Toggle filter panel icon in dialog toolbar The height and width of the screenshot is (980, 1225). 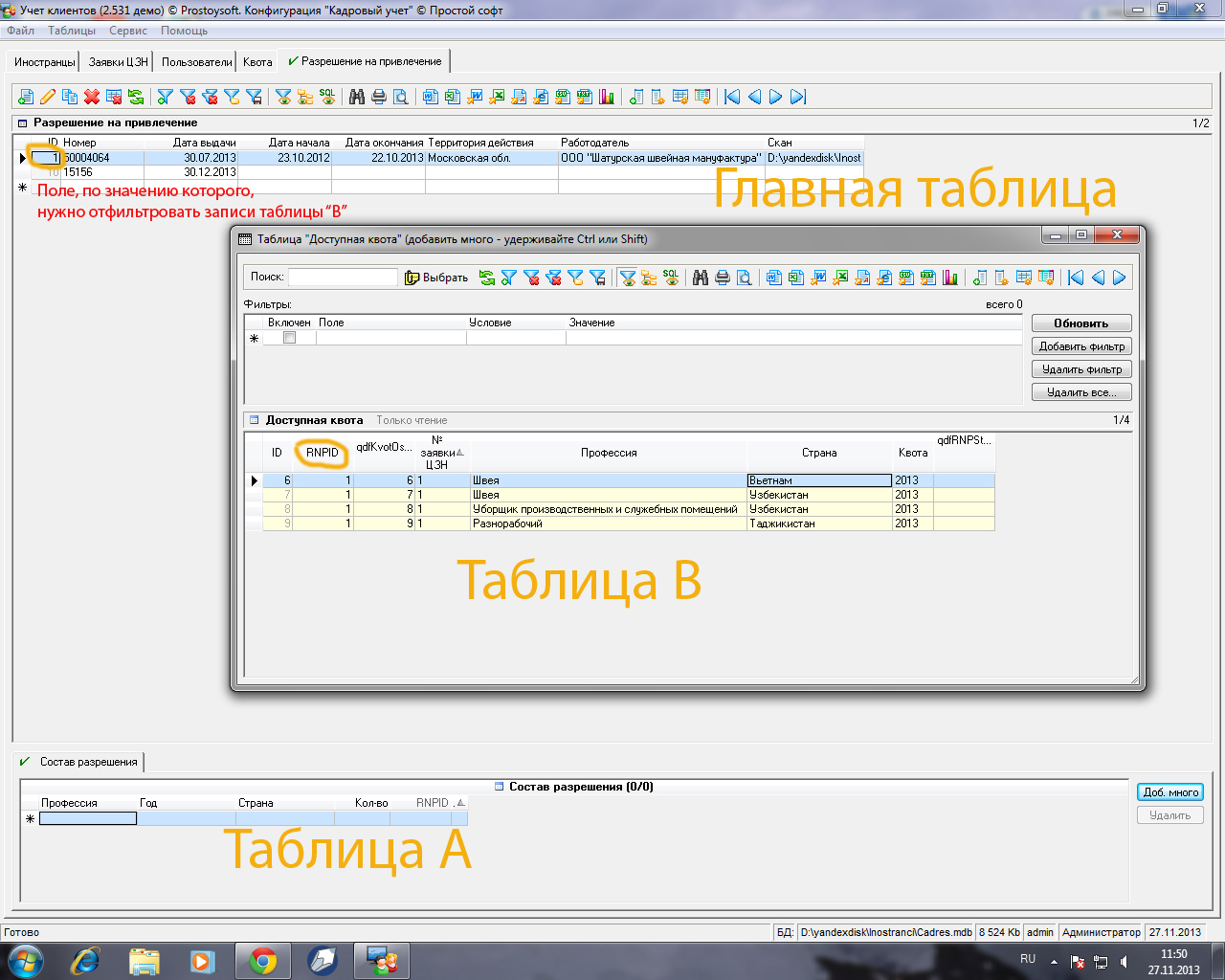coord(628,278)
